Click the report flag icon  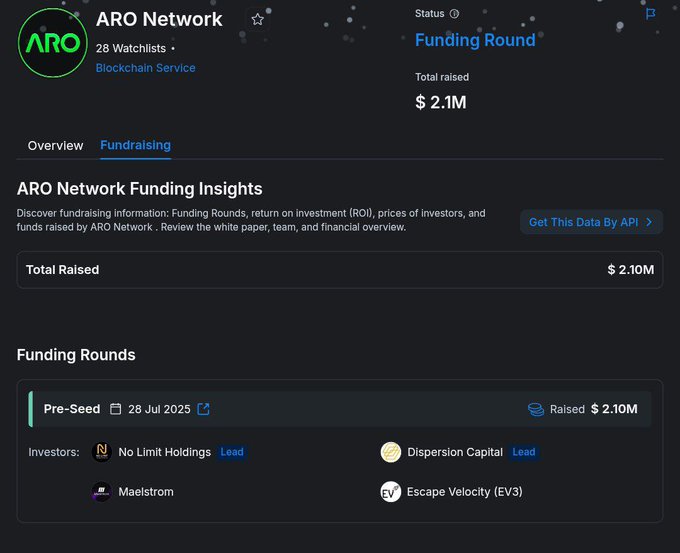tap(651, 14)
